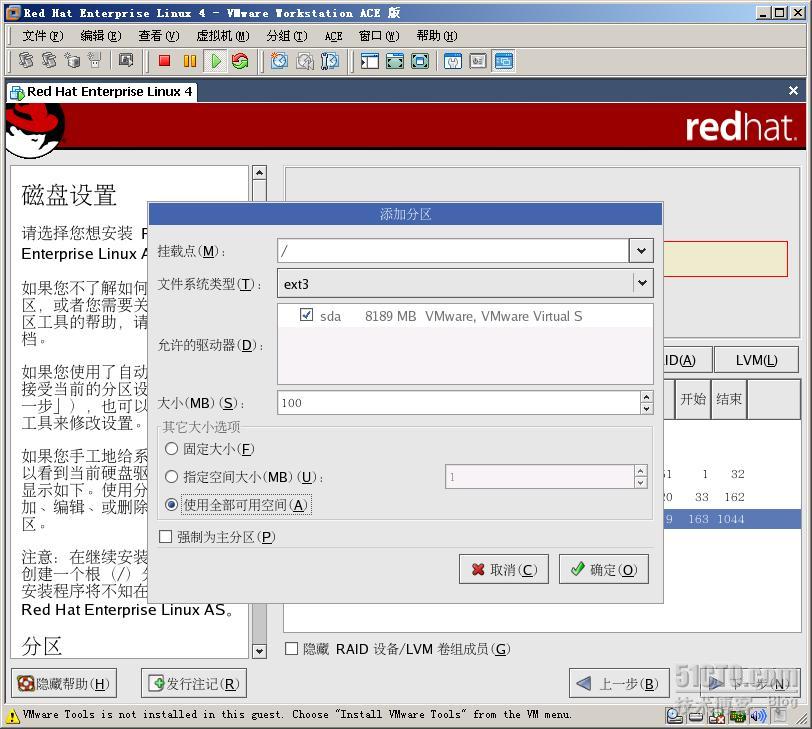The image size is (812, 729).
Task: Open the 帮助(H) menu
Action: point(437,36)
